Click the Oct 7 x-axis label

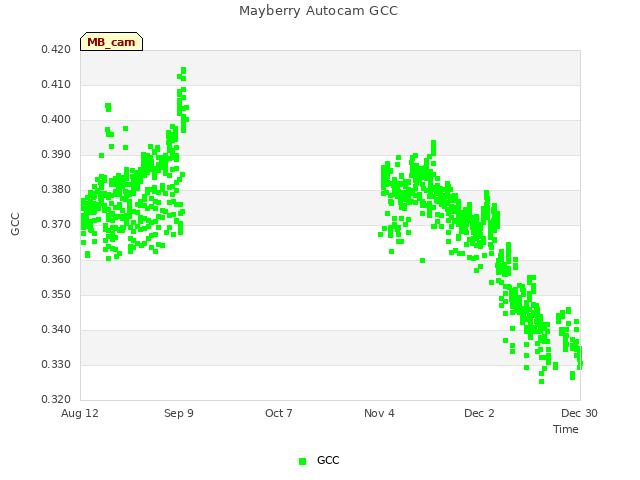pos(279,413)
